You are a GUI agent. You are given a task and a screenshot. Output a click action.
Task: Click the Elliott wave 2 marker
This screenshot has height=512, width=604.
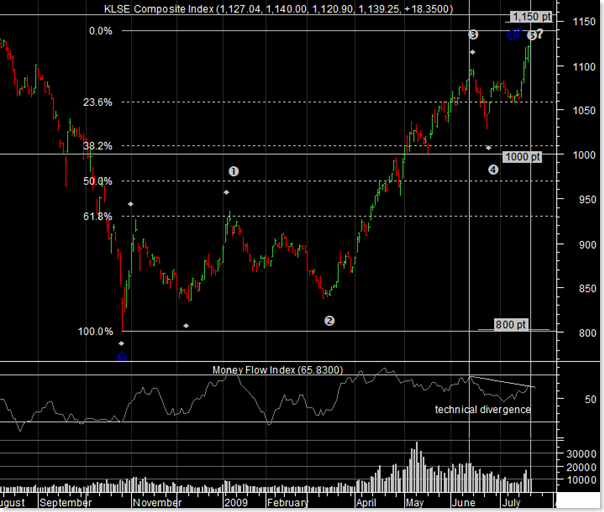pos(329,321)
